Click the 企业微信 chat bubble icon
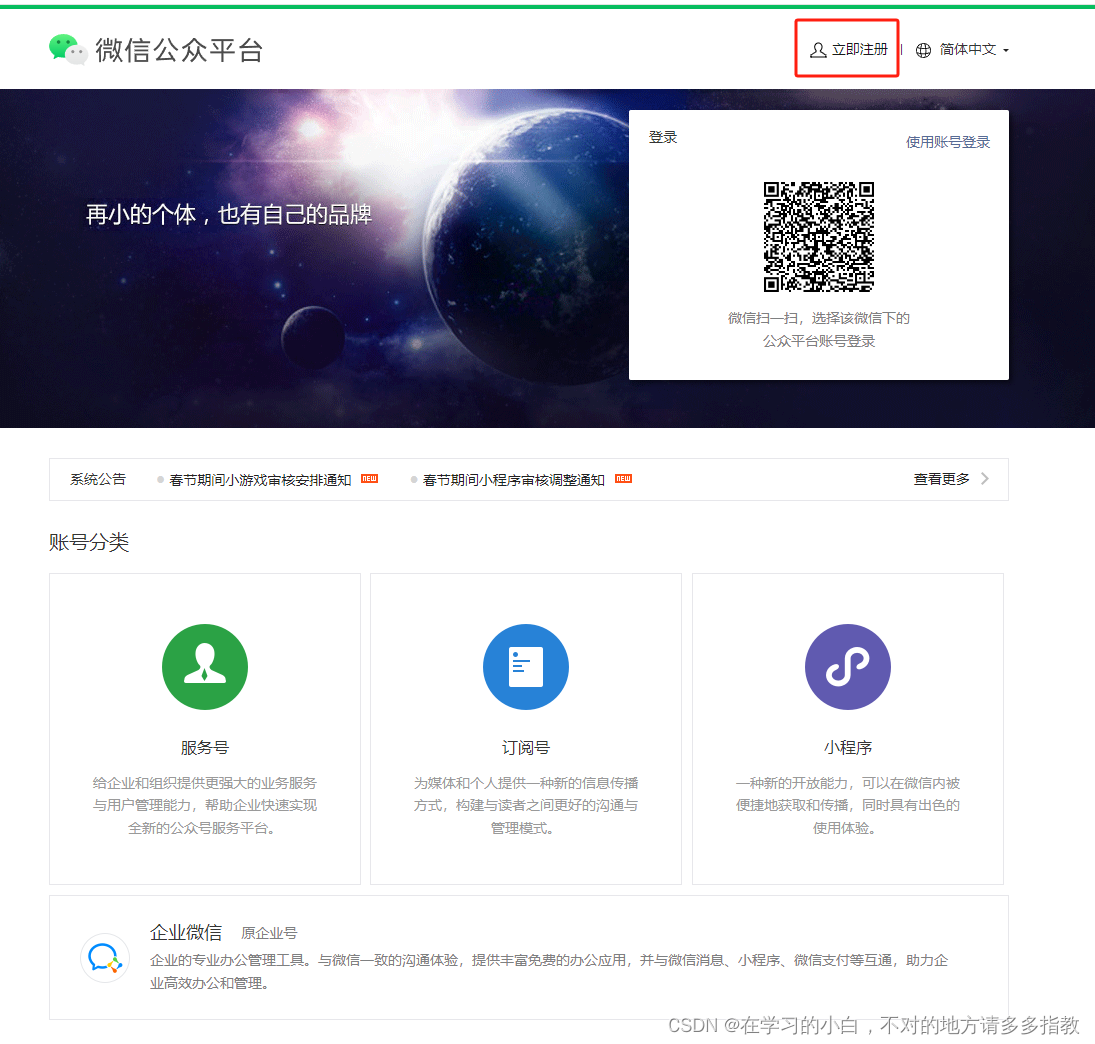This screenshot has width=1095, height=1044. [x=105, y=958]
